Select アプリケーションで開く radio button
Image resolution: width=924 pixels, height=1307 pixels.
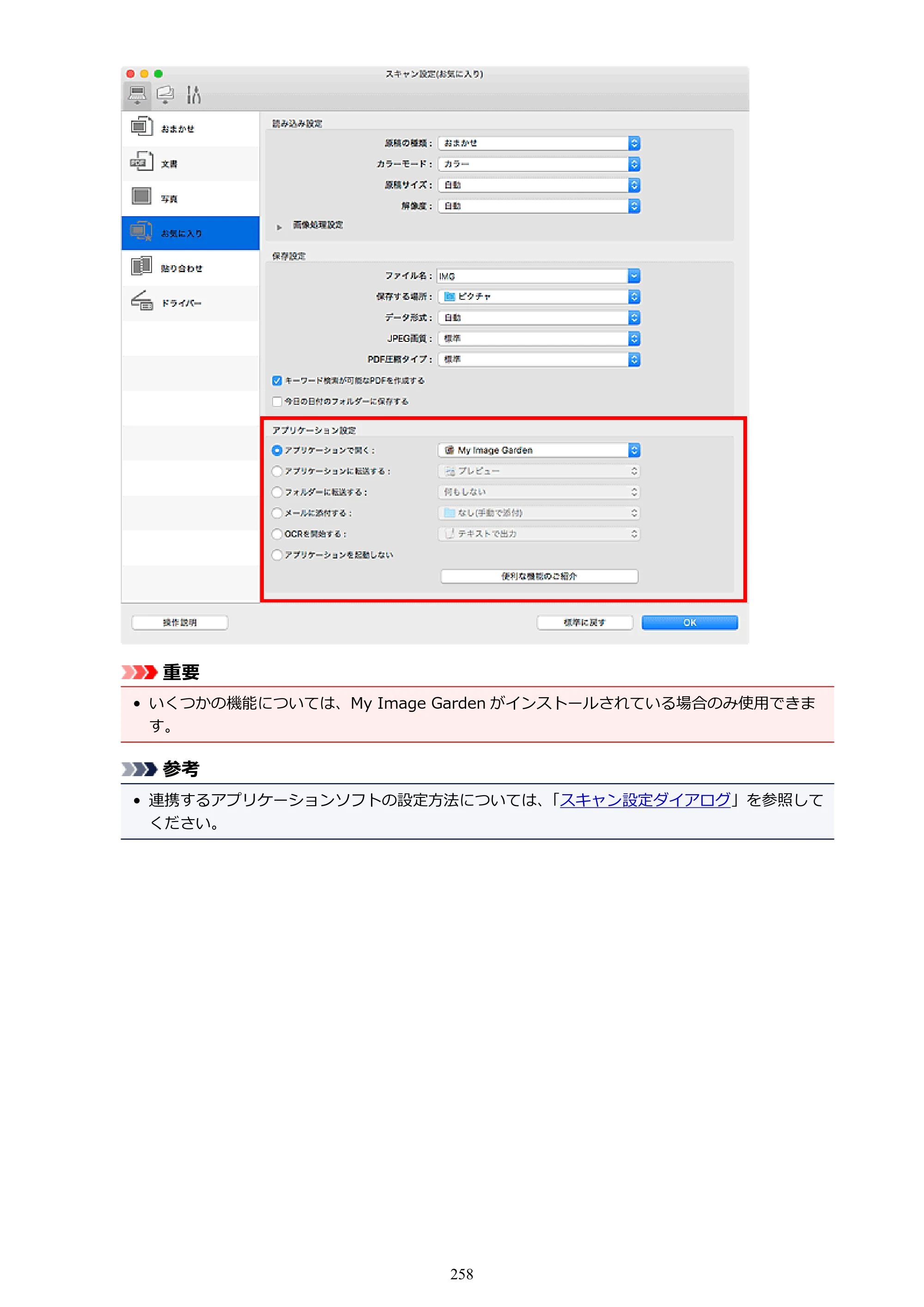[277, 451]
